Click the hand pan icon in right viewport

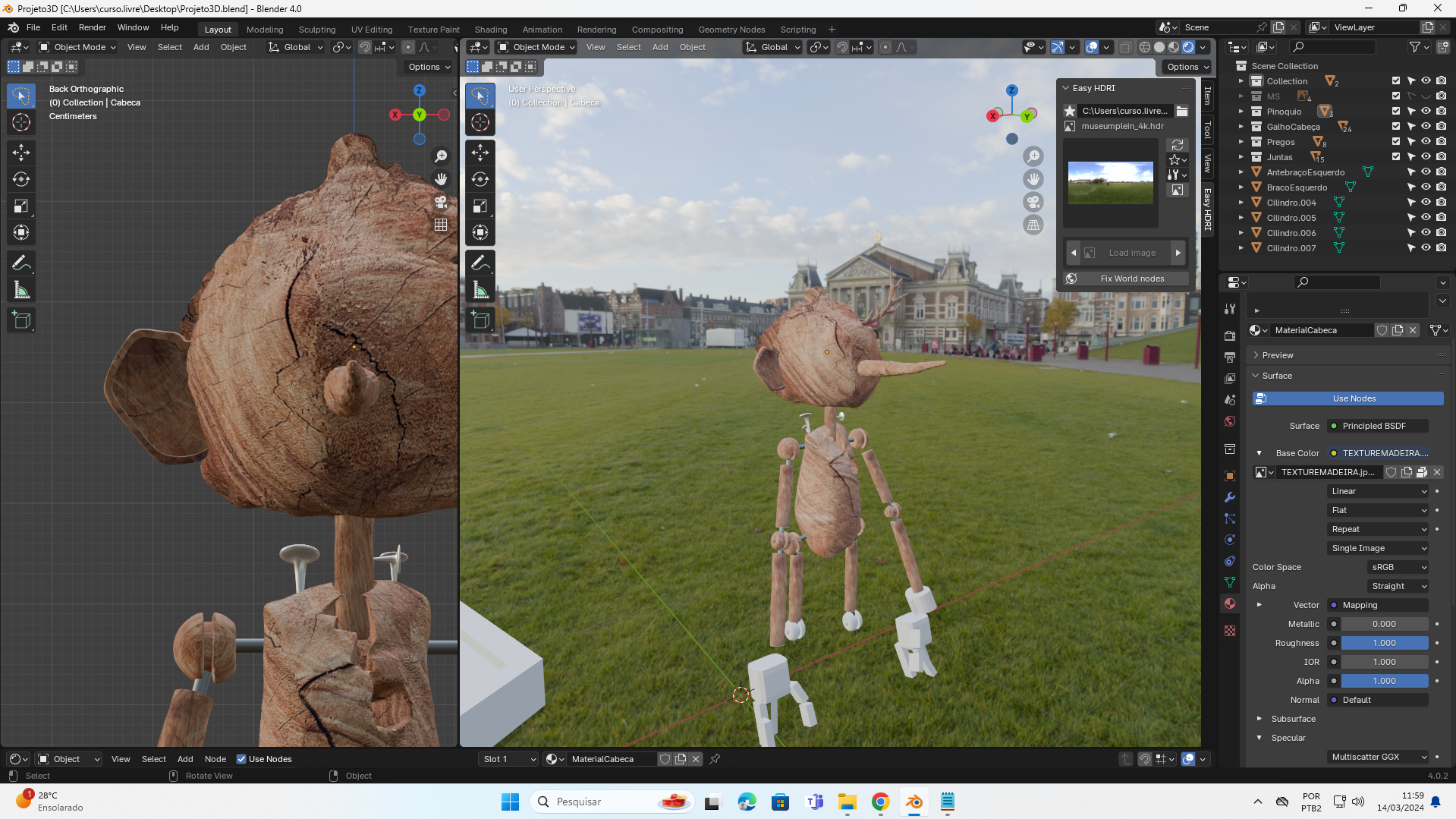(1033, 179)
